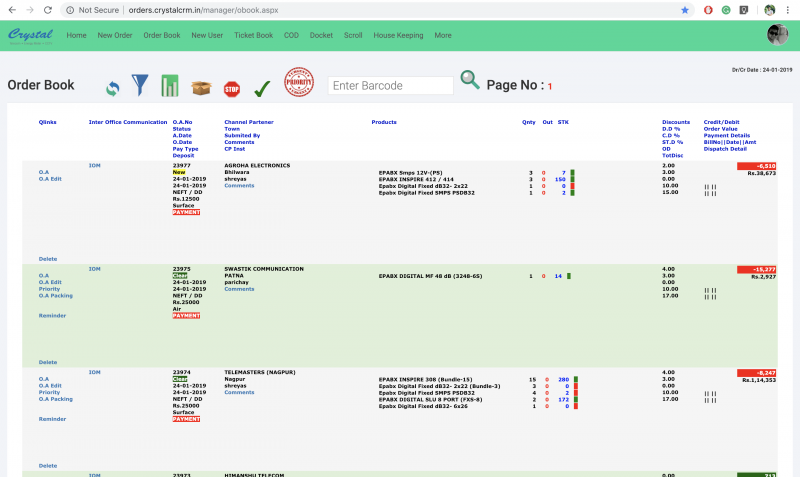Open the green bar chart report icon
This screenshot has width=800, height=477.
(170, 86)
